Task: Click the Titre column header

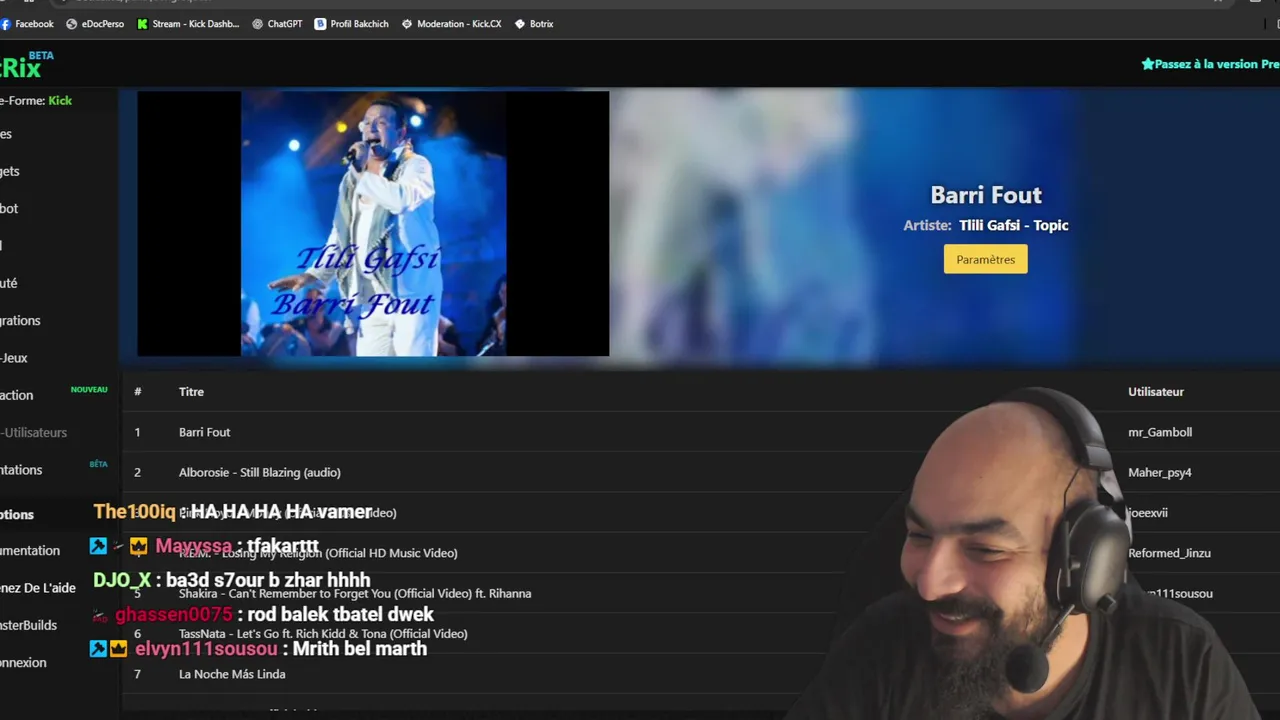Action: 191,392
